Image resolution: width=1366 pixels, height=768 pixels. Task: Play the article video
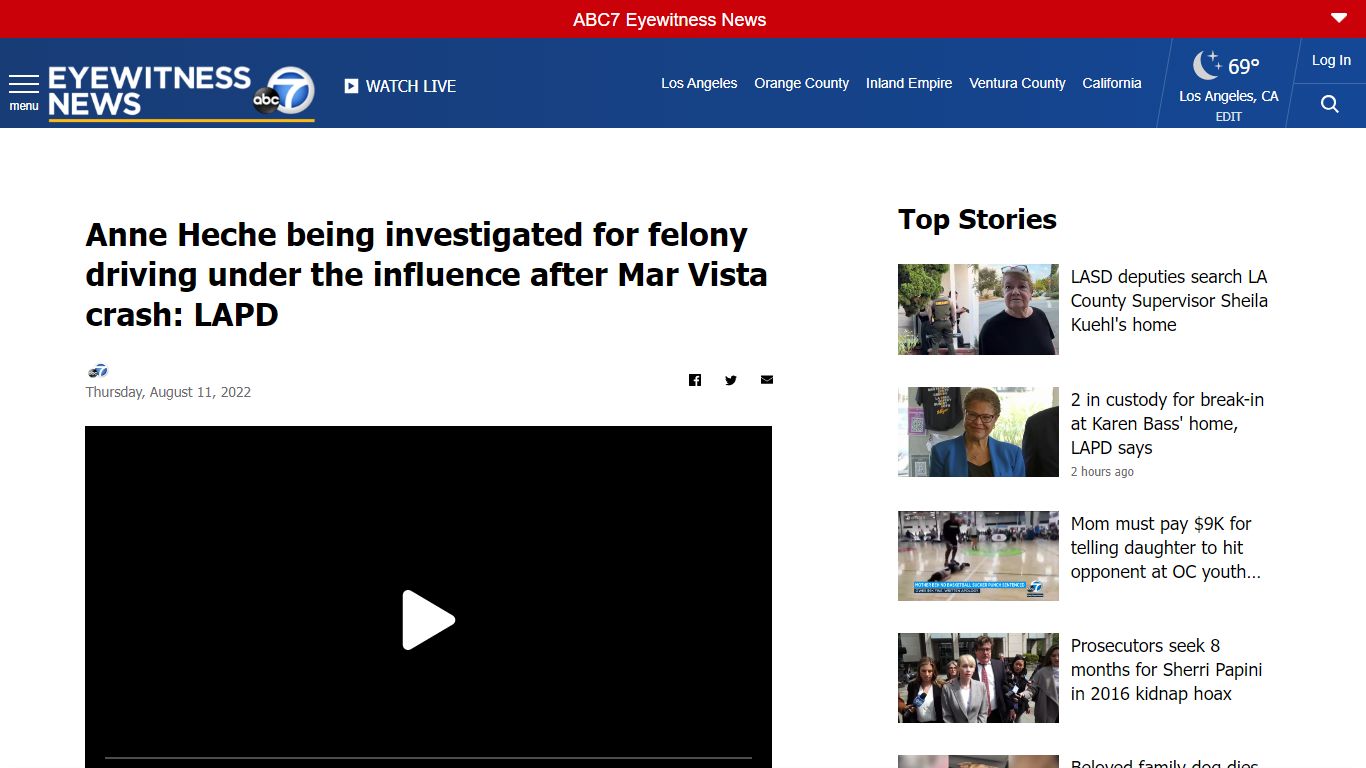click(428, 620)
